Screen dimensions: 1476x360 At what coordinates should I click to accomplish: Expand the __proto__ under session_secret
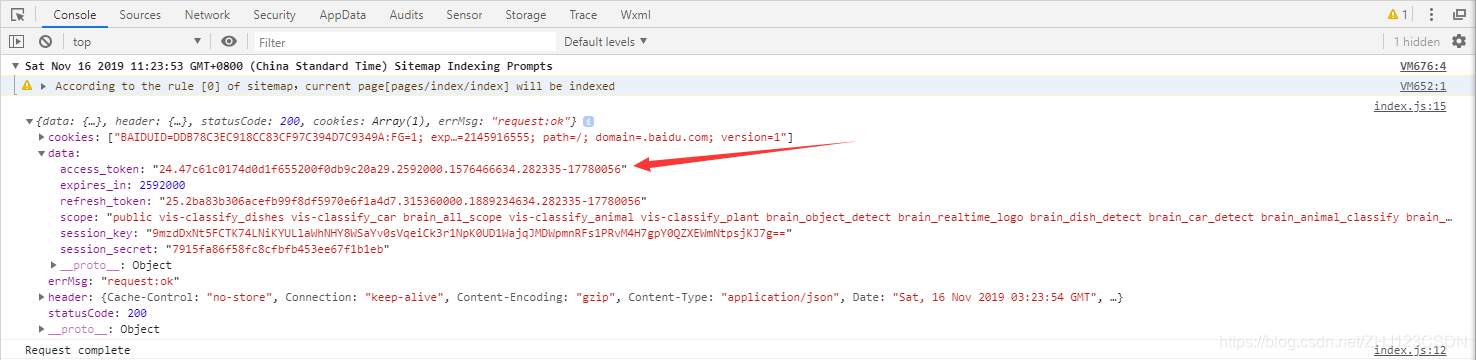coord(54,265)
